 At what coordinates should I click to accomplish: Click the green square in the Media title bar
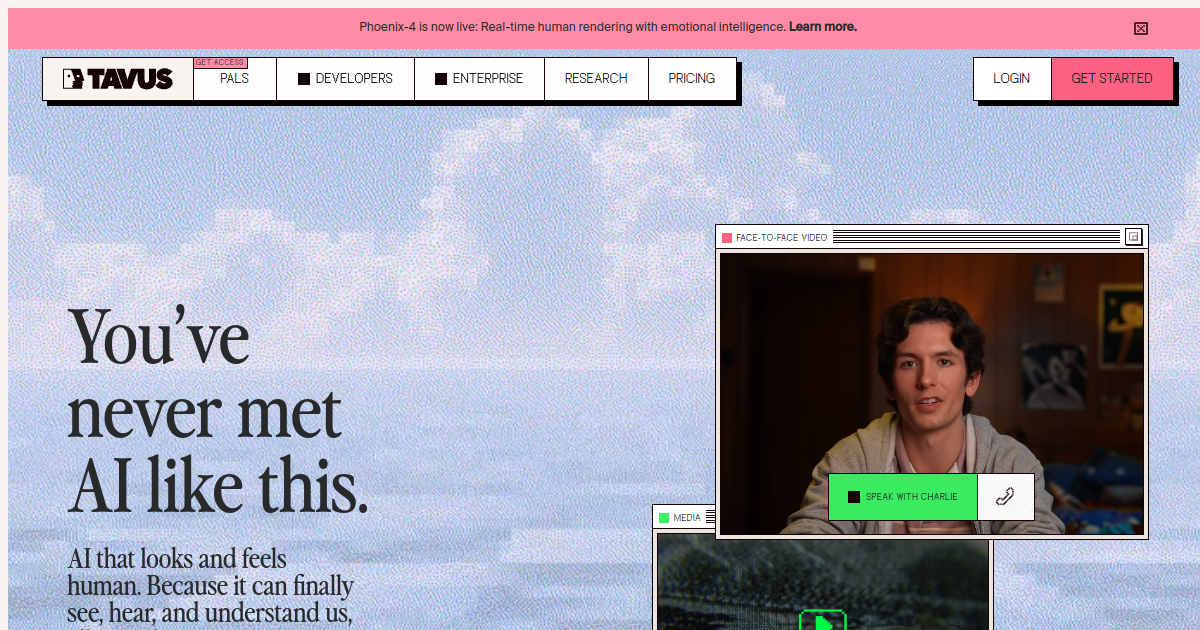pos(664,518)
